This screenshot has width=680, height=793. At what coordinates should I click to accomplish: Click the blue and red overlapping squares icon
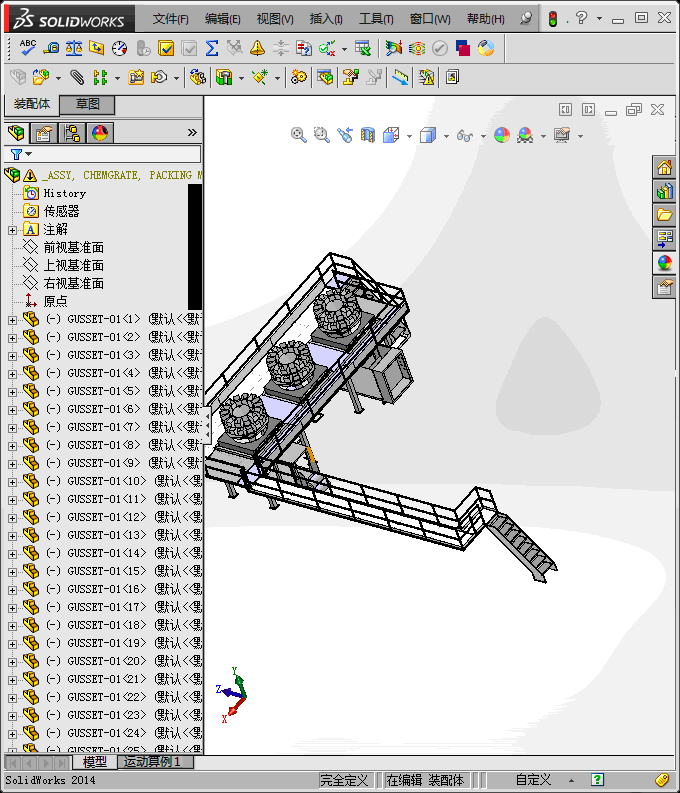point(463,49)
